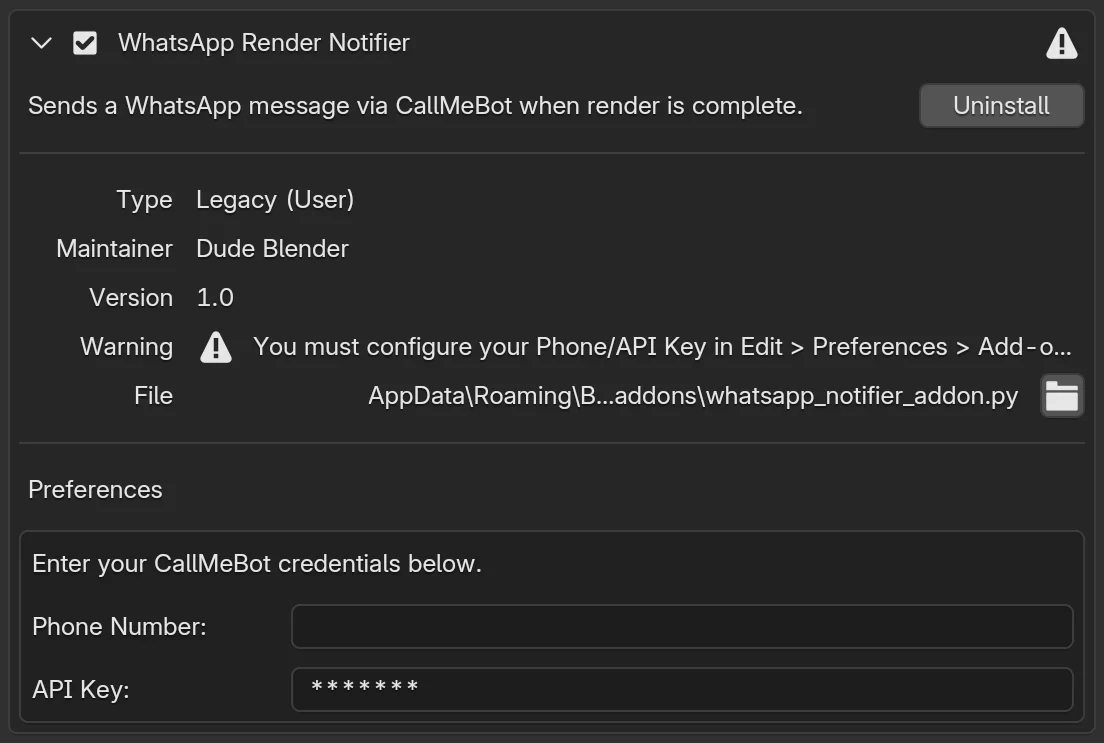Open the add-on file location folder icon
Viewport: 1104px width, 743px height.
[1061, 396]
